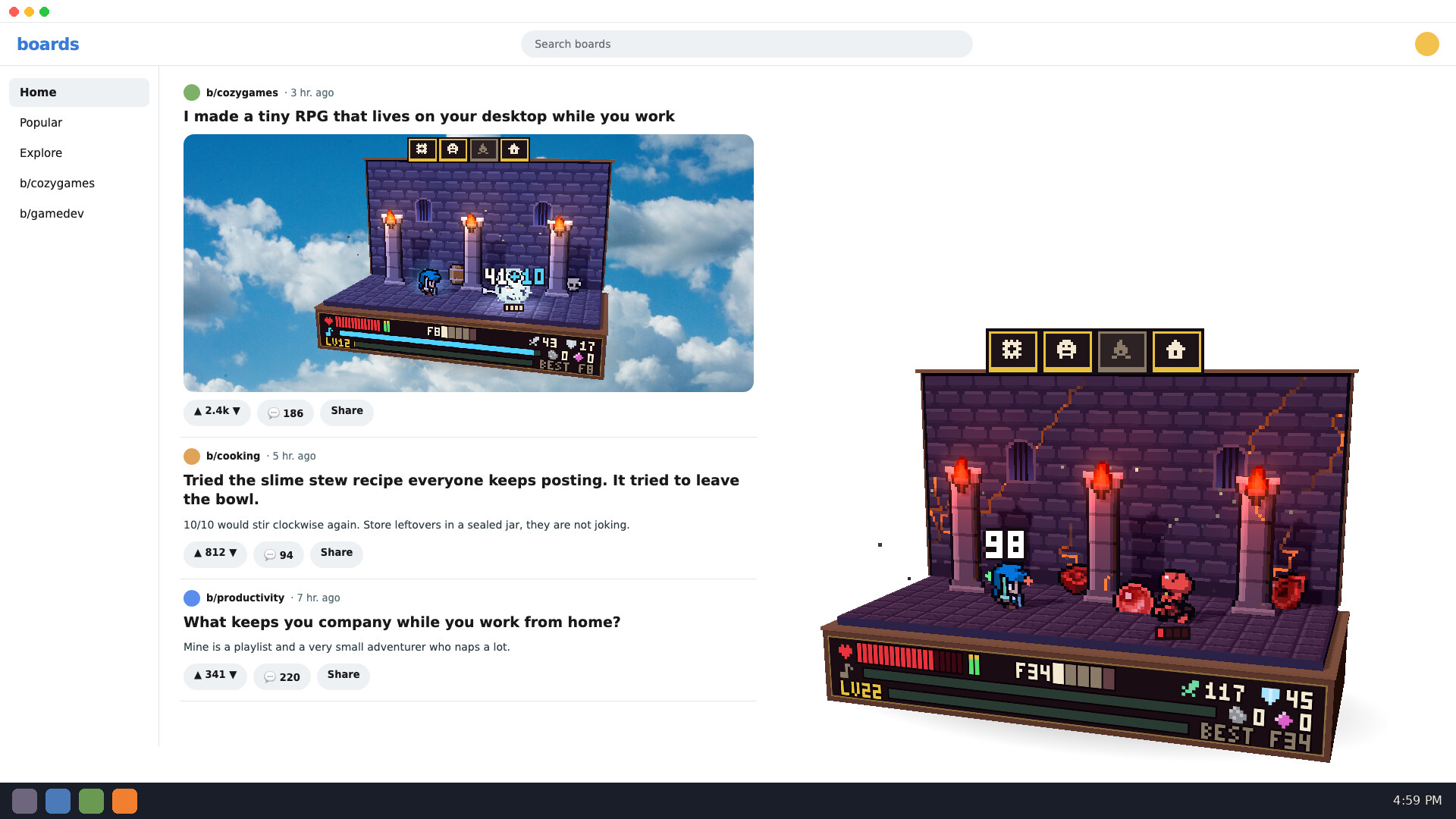This screenshot has height=819, width=1456.
Task: Downvote the slime stew recipe post
Action: 233,553
